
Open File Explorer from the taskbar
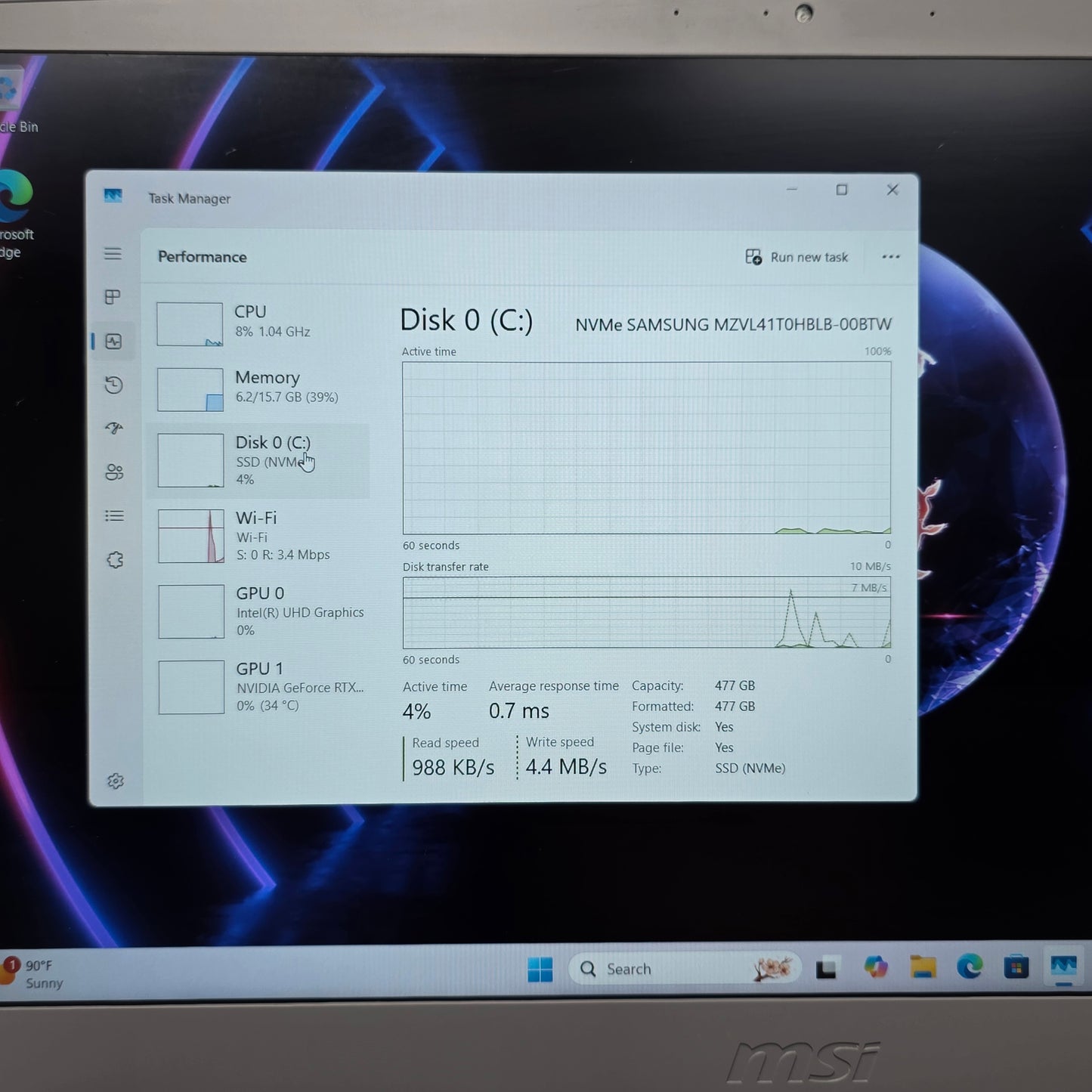click(923, 968)
